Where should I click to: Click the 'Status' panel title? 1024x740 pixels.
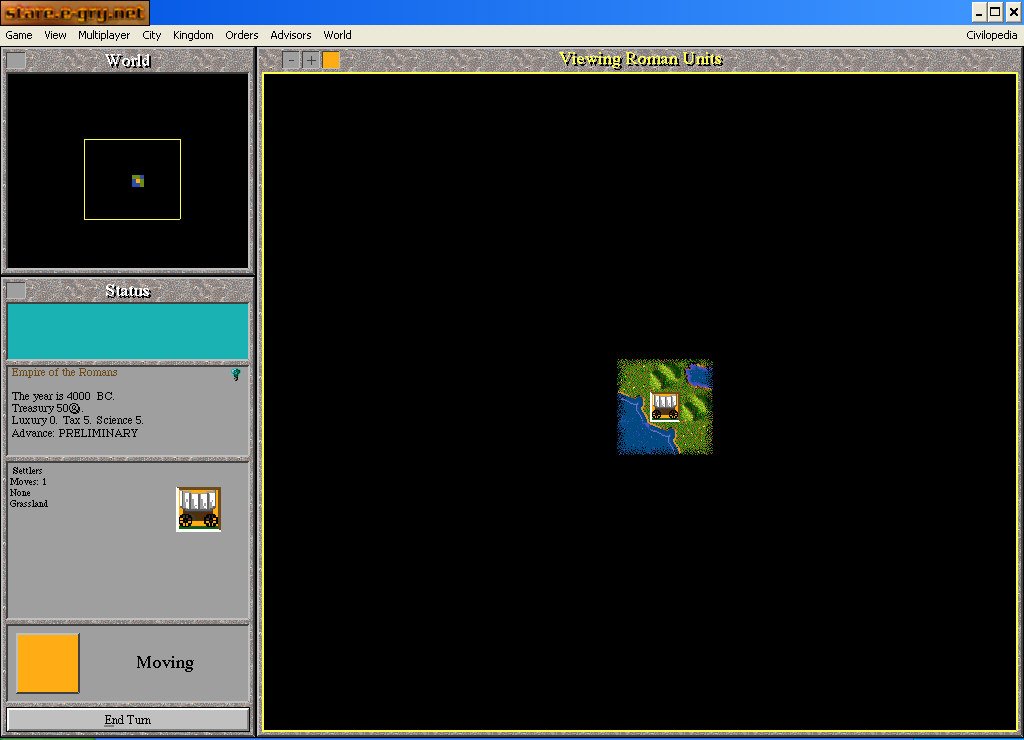click(x=128, y=291)
